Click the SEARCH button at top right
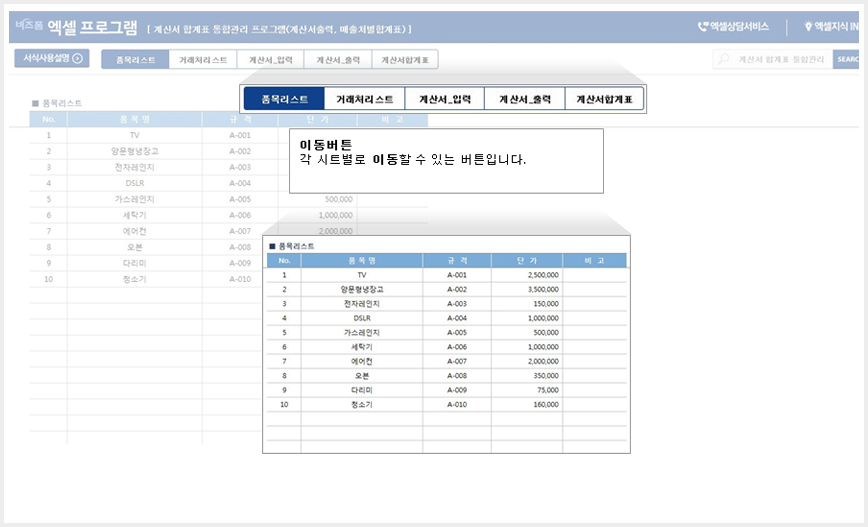The image size is (868, 527). pyautogui.click(x=847, y=59)
